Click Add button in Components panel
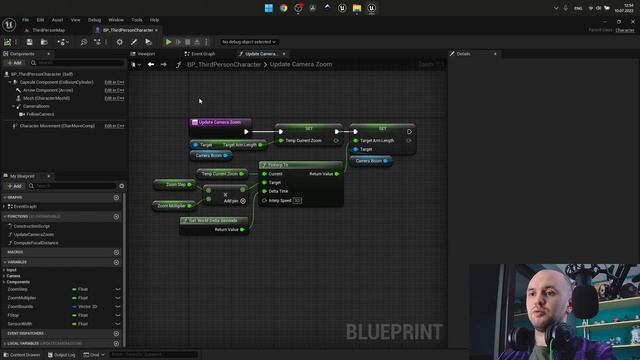The height and width of the screenshot is (360, 640). [14, 63]
